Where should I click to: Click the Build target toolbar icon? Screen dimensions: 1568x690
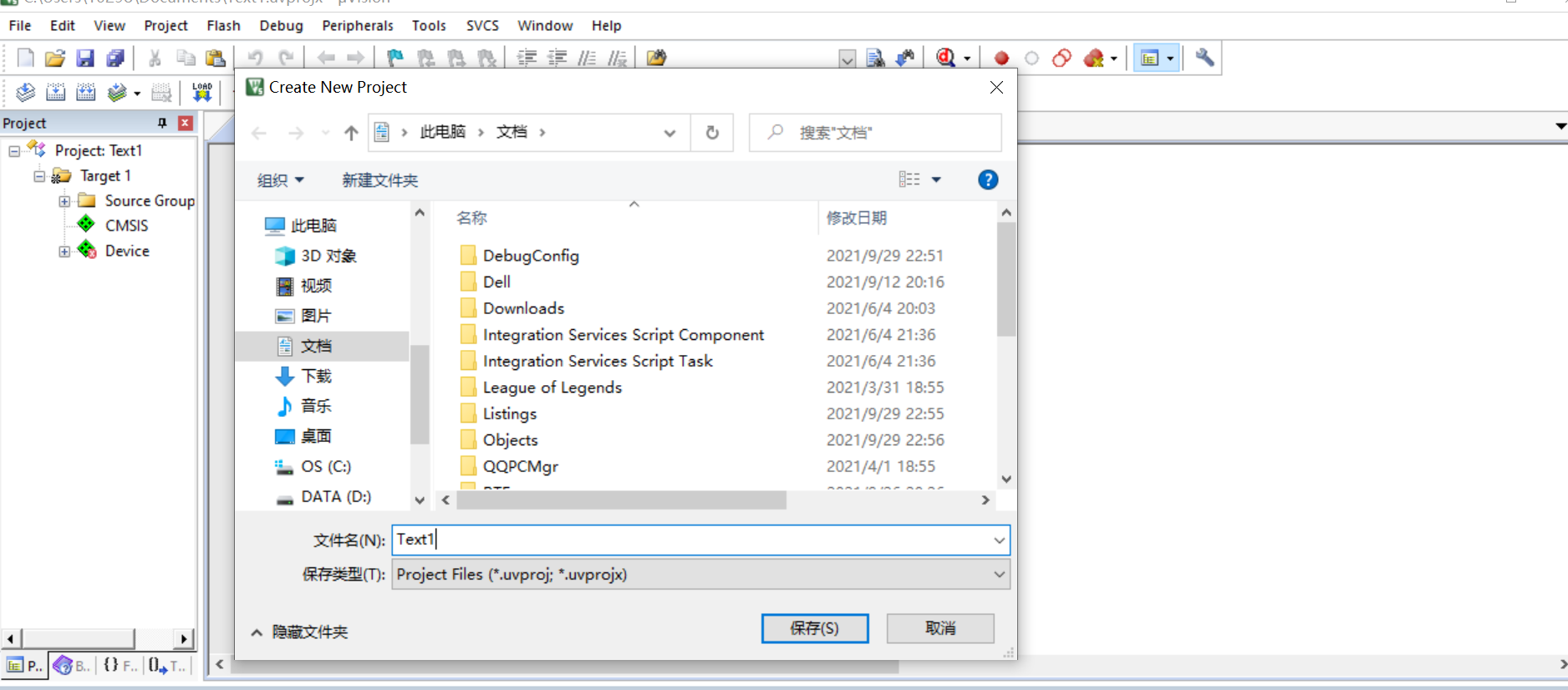[56, 92]
